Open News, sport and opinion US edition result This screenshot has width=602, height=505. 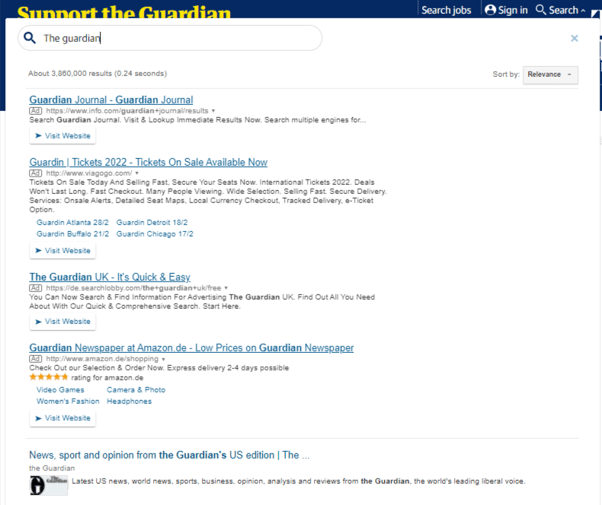point(169,455)
